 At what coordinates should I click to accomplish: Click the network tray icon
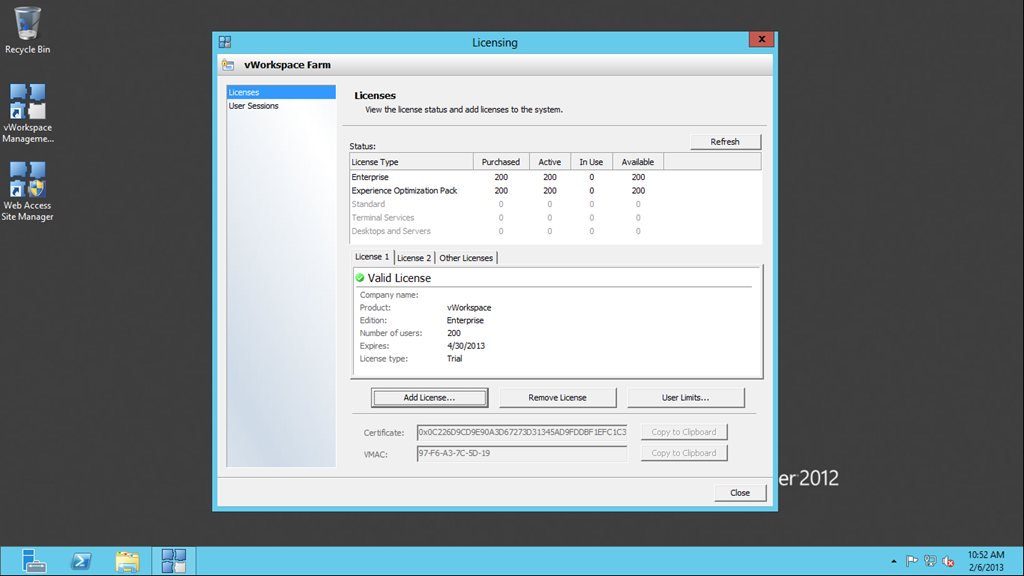click(x=930, y=561)
